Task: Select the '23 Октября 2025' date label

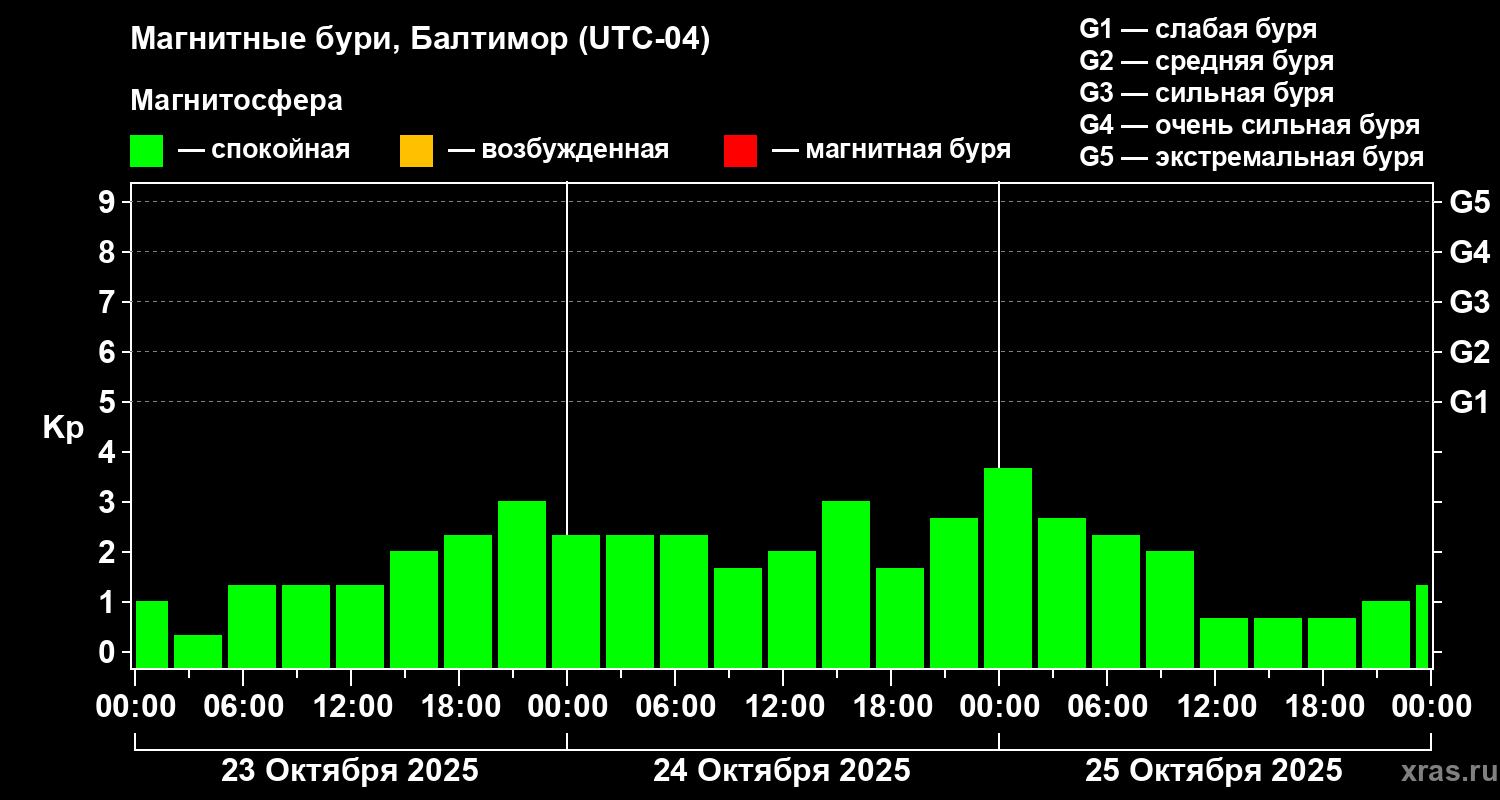Action: point(350,771)
